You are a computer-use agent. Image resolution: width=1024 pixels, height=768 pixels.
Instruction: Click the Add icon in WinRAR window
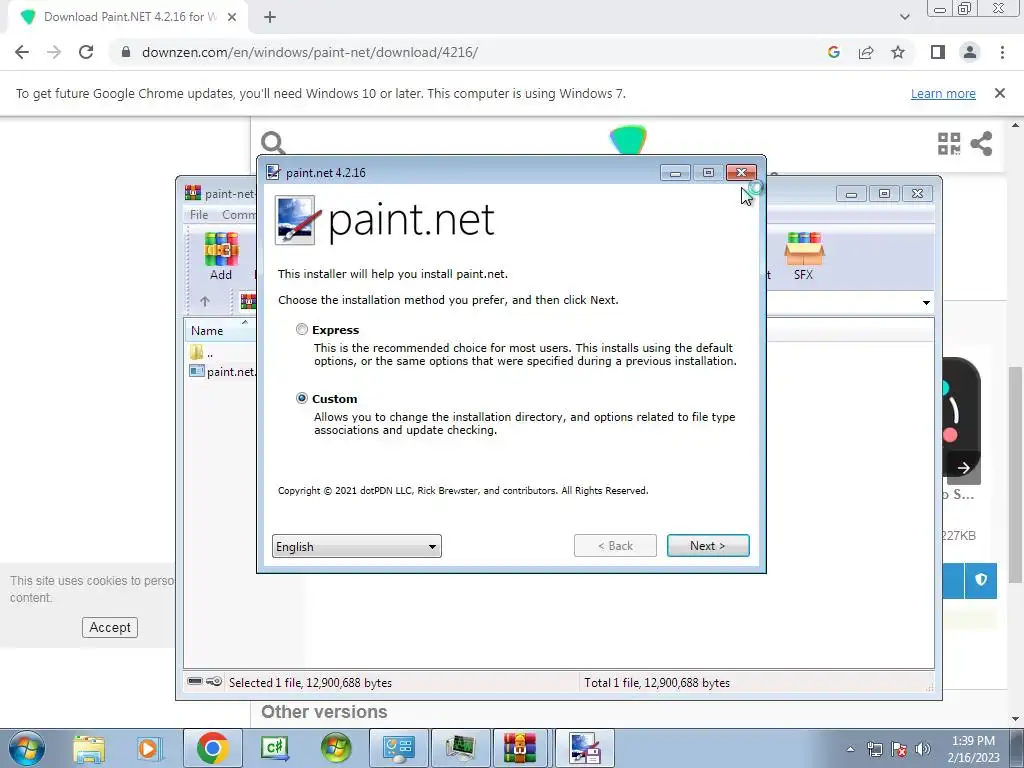221,256
